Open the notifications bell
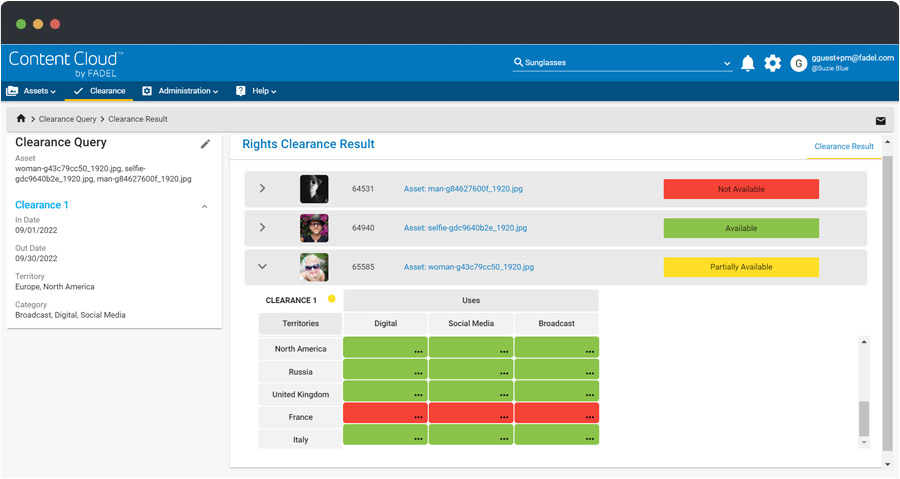The height and width of the screenshot is (479, 900). tap(747, 63)
